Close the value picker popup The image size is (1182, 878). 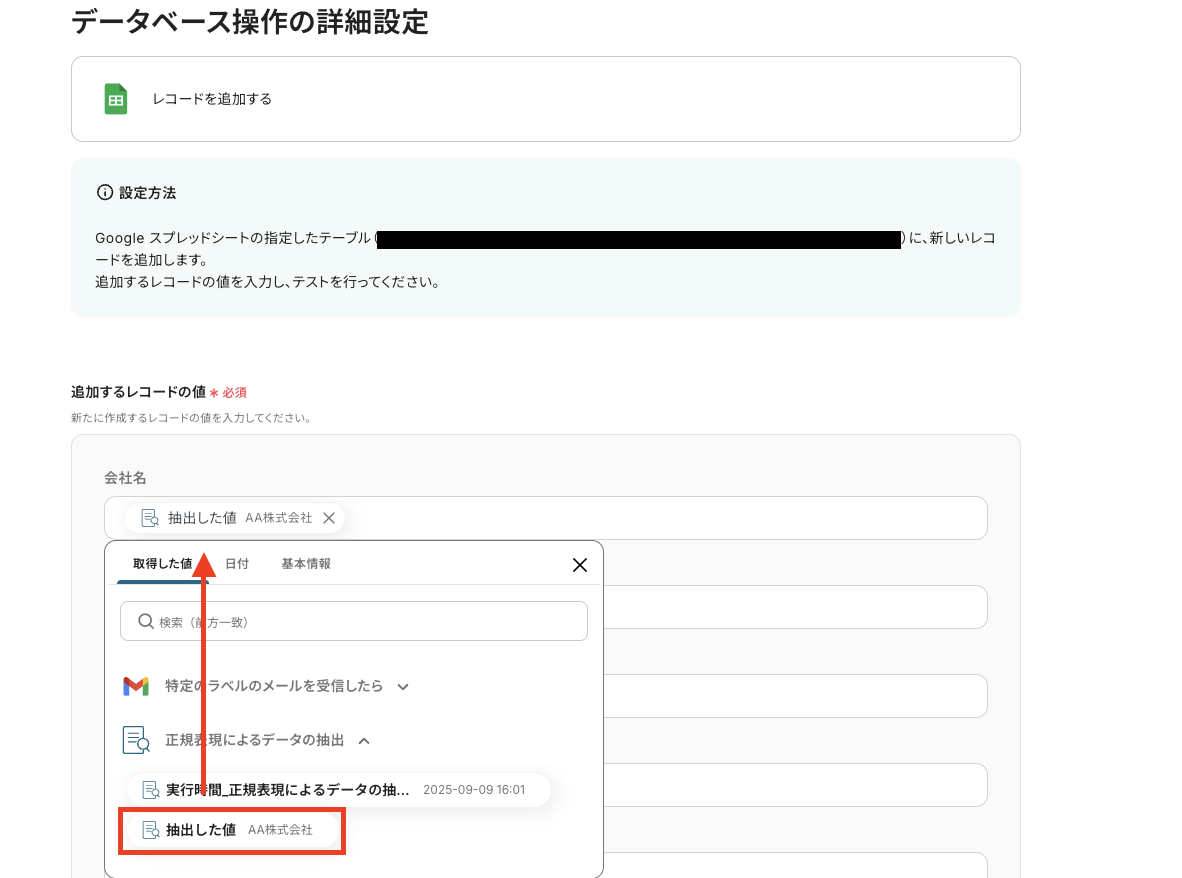tap(579, 564)
